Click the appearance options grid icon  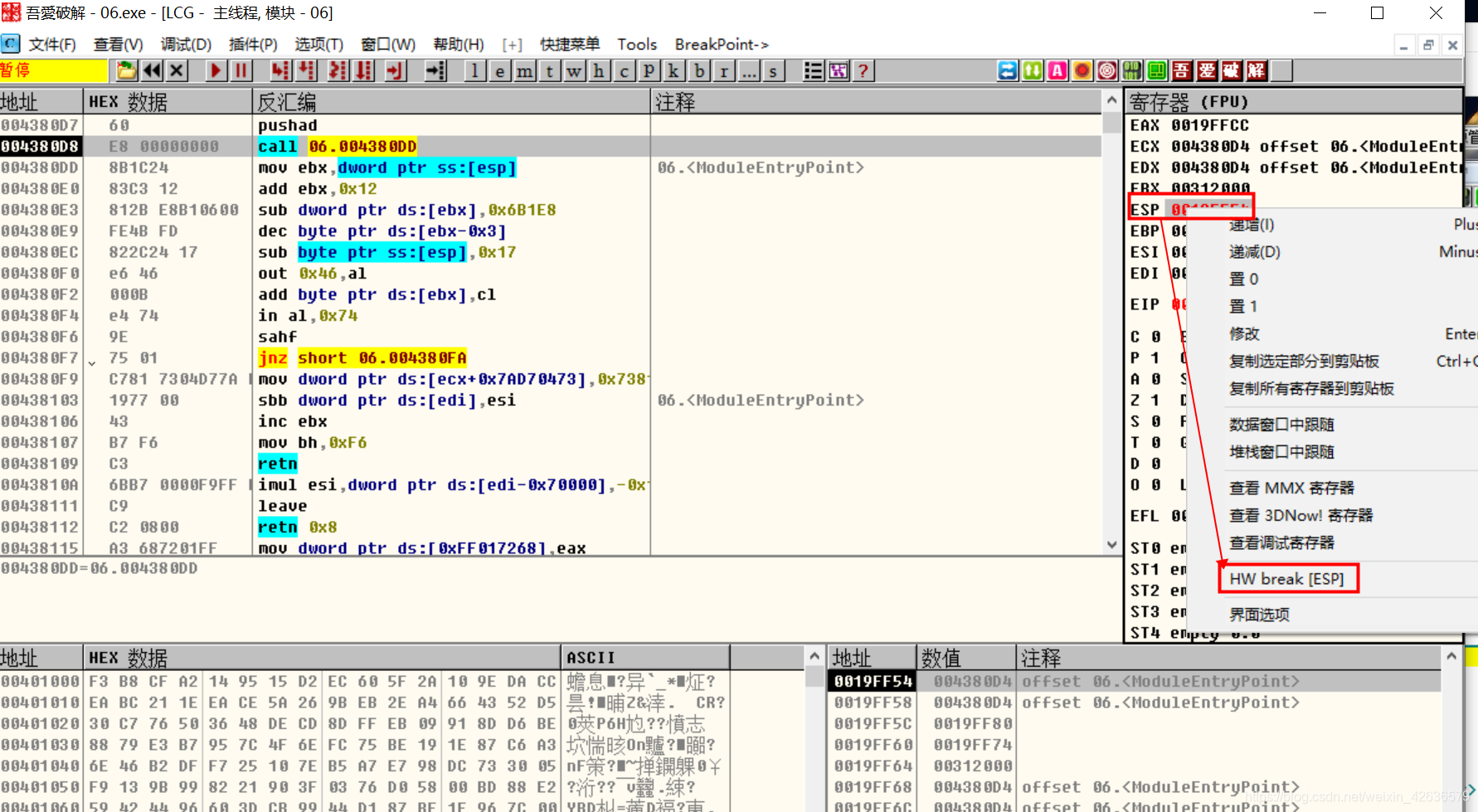839,71
